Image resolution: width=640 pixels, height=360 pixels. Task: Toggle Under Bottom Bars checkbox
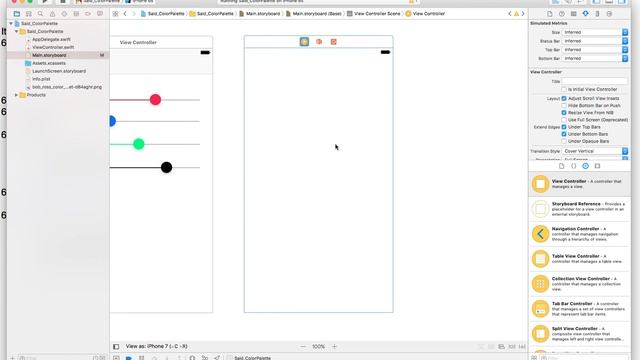coord(564,134)
